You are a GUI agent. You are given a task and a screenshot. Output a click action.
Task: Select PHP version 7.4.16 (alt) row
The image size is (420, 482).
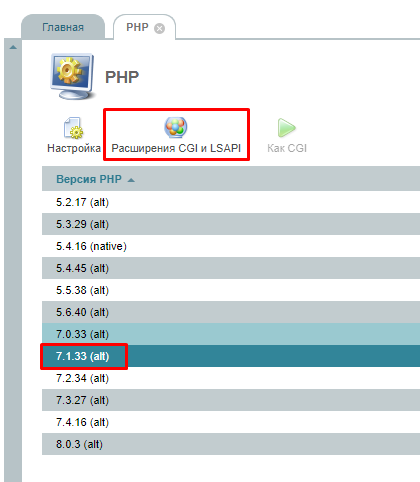coord(231,422)
